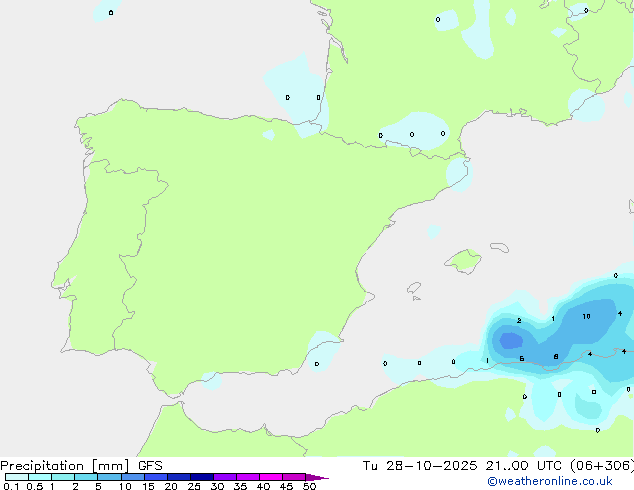Click the Mallorca island on the map

click(464, 261)
